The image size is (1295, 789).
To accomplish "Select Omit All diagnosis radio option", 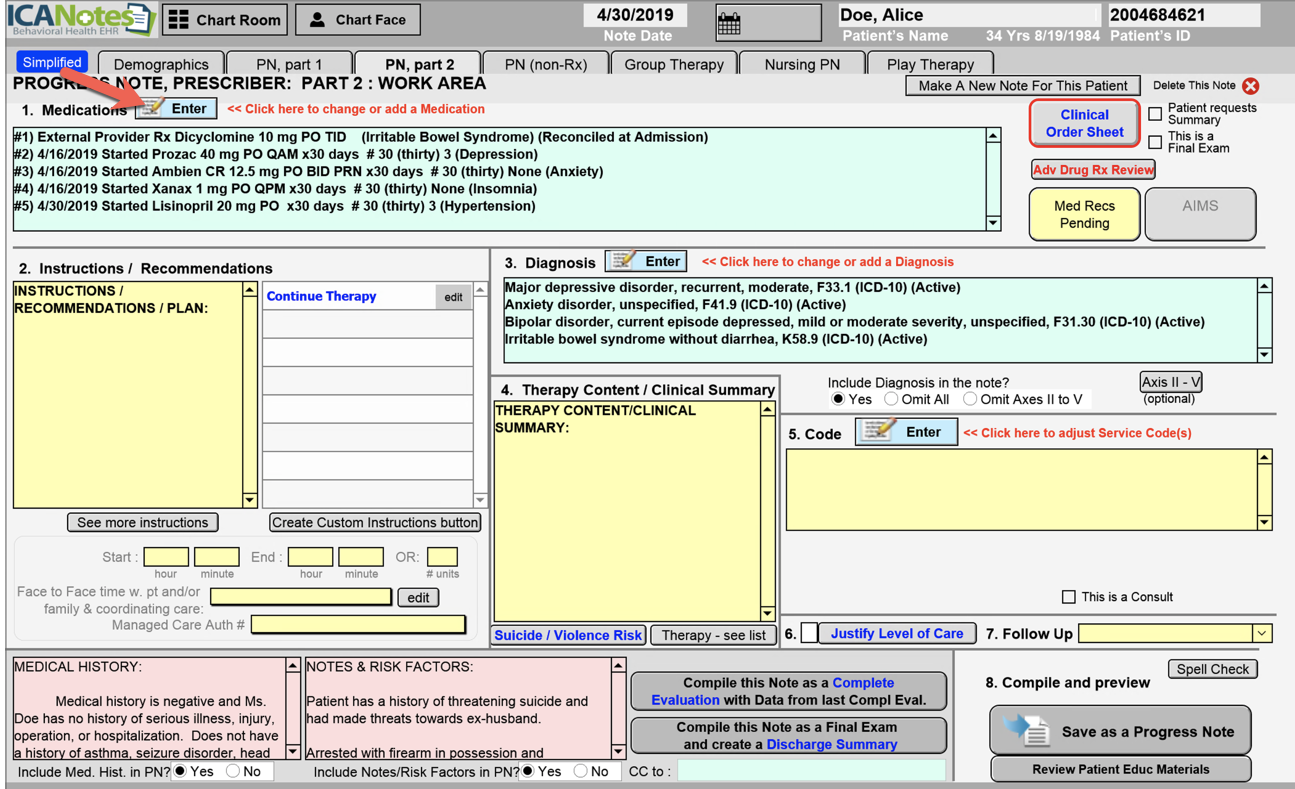I will 891,399.
